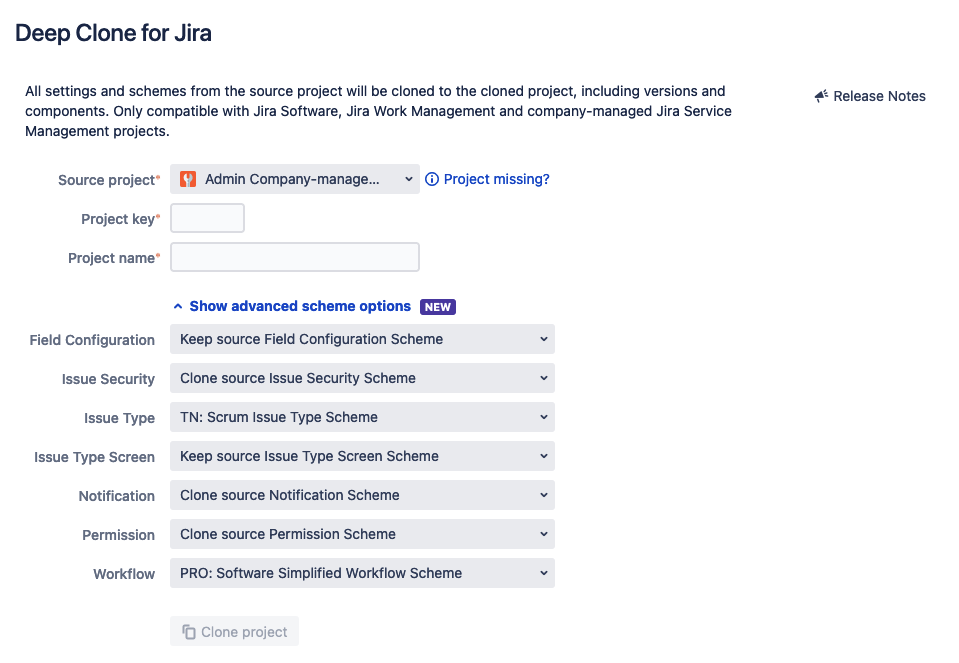Click the dropdown arrow for Workflow scheme
This screenshot has width=959, height=663.
click(543, 572)
